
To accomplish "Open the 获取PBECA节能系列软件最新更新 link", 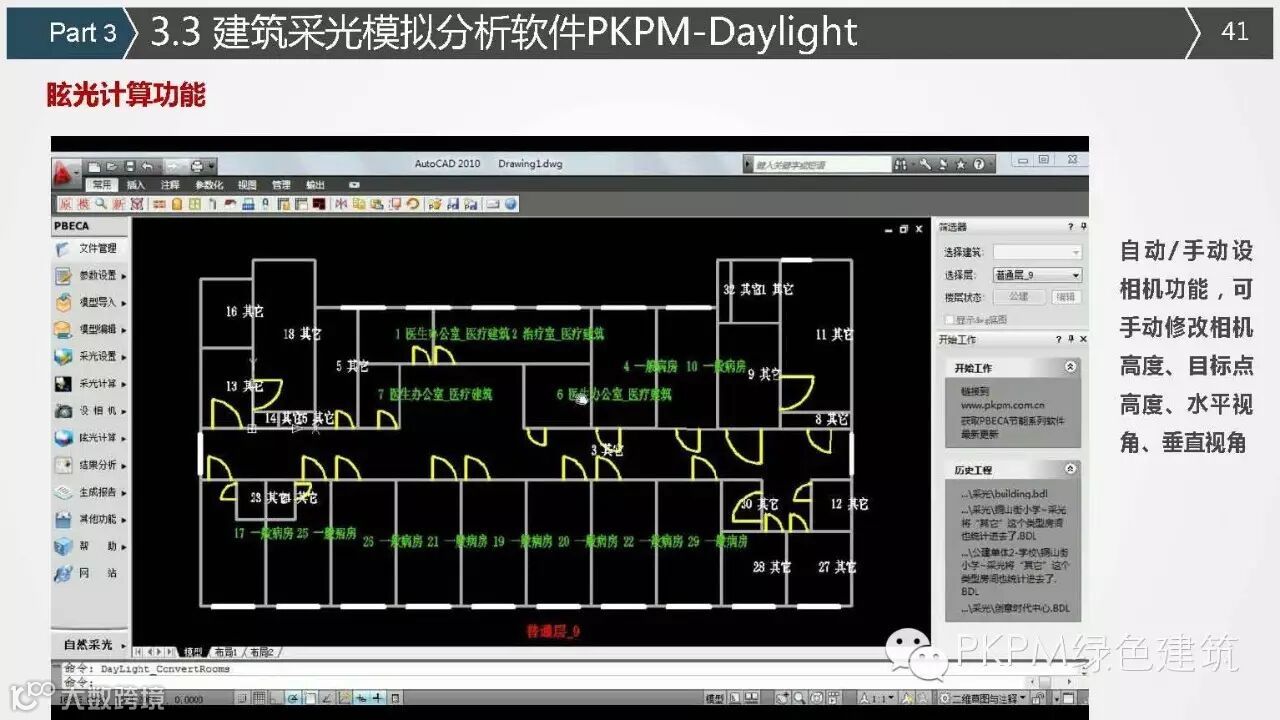I will [1013, 428].
